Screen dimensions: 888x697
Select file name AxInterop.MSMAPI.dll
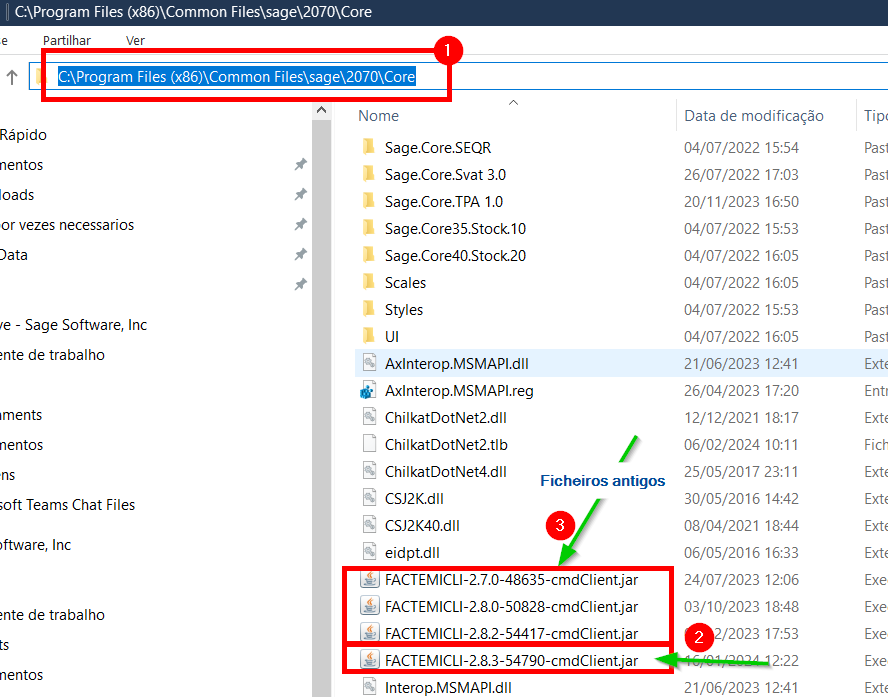(456, 364)
